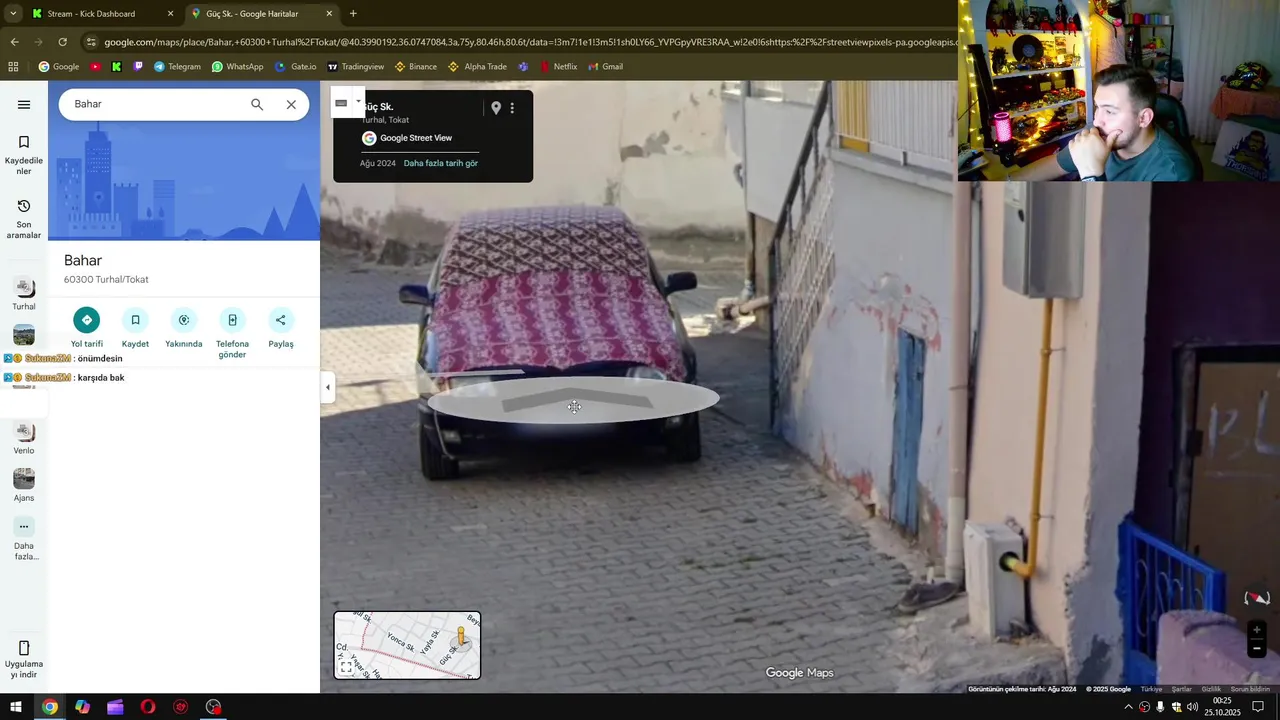
Task: Click Chrome in the taskbar
Action: pyautogui.click(x=49, y=707)
